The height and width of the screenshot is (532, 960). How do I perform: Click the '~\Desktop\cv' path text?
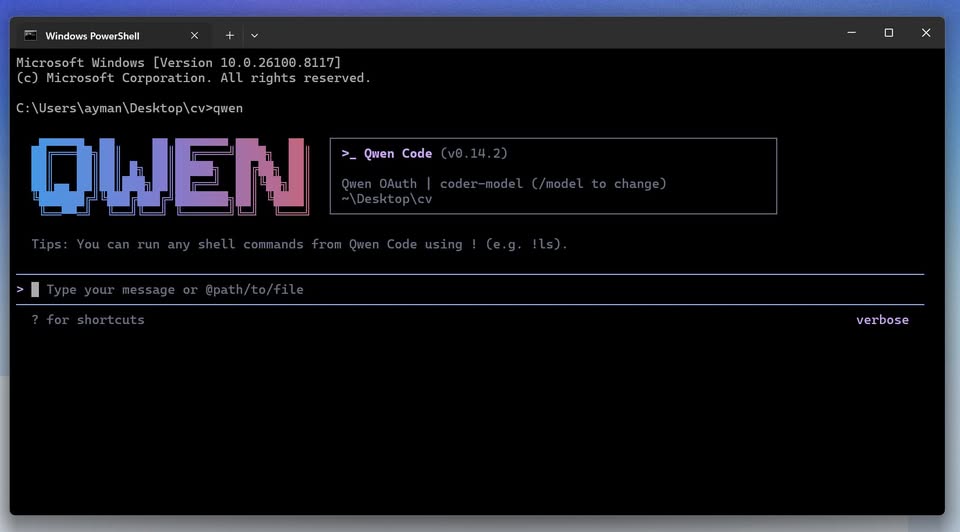click(386, 199)
